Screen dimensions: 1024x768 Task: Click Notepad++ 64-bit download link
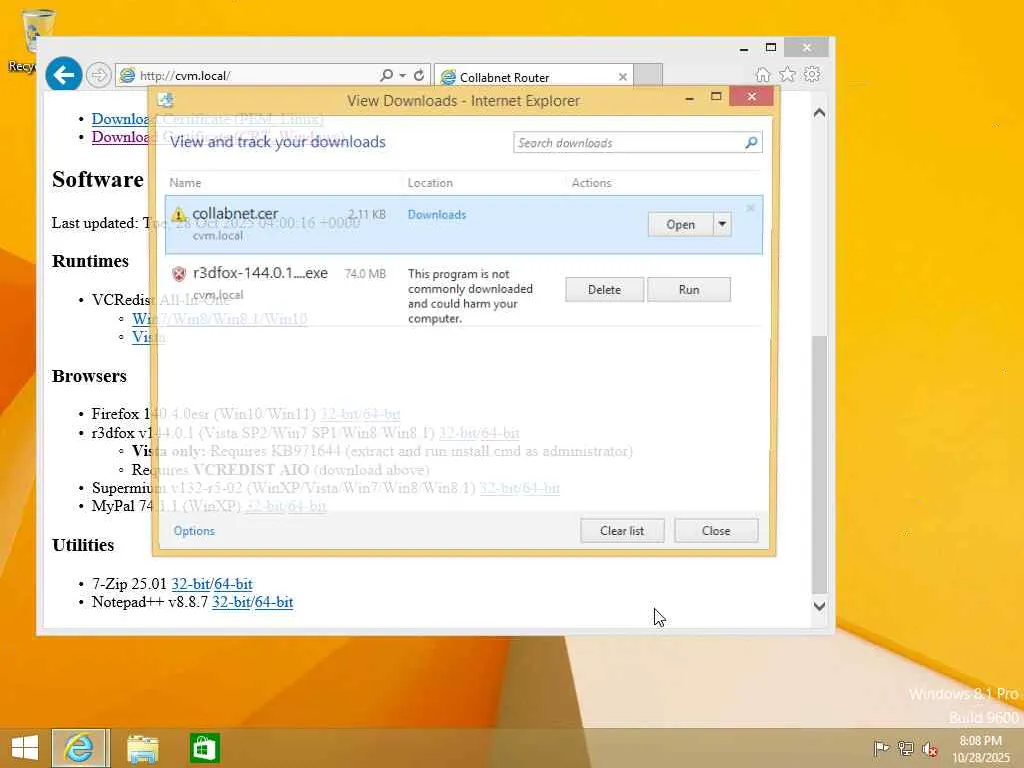[274, 601]
